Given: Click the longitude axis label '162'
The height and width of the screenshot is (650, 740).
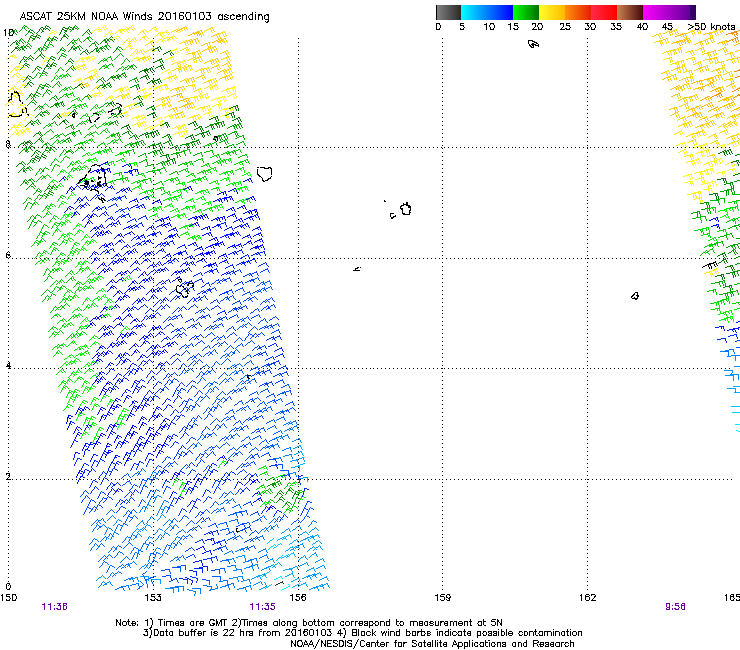Looking at the screenshot, I should [588, 598].
